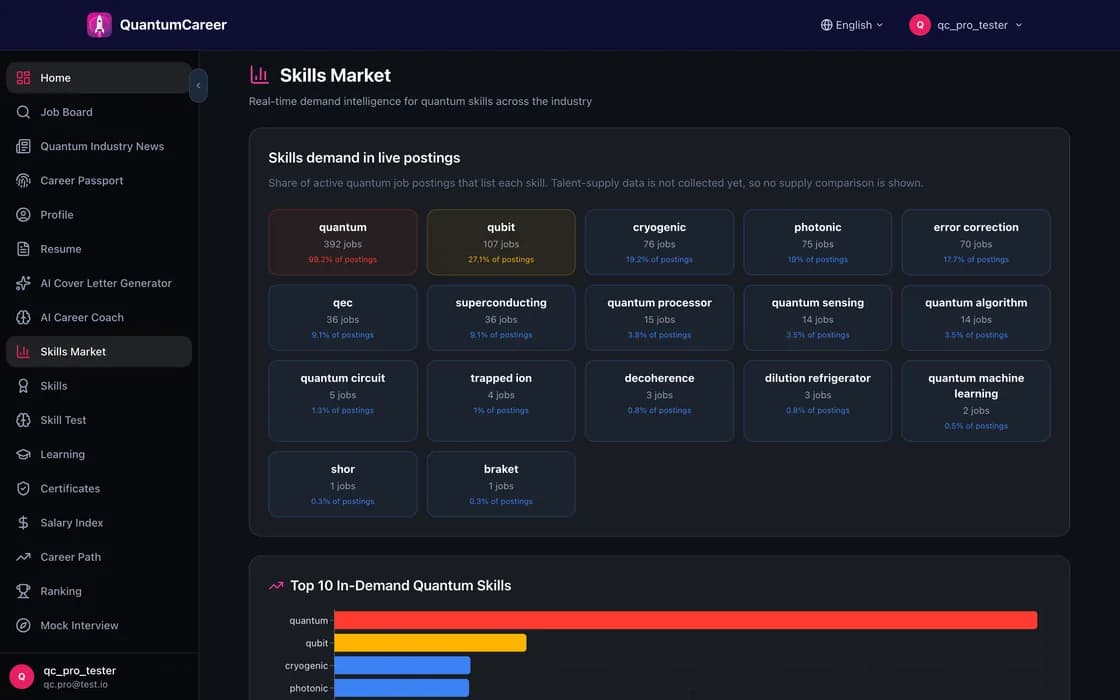Image resolution: width=1120 pixels, height=700 pixels.
Task: Click the dilution refrigerator skill card
Action: click(818, 401)
